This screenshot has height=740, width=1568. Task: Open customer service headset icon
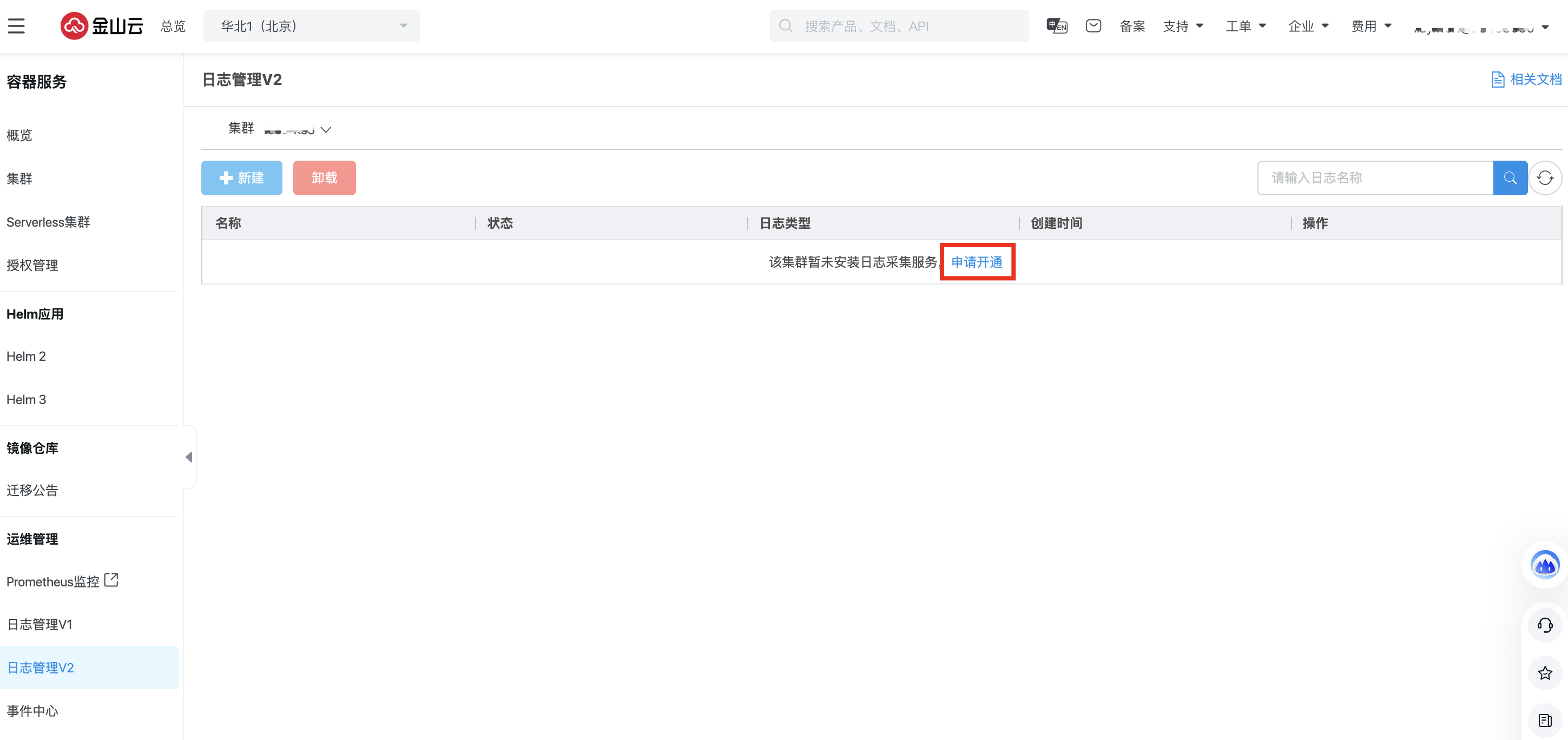1545,625
